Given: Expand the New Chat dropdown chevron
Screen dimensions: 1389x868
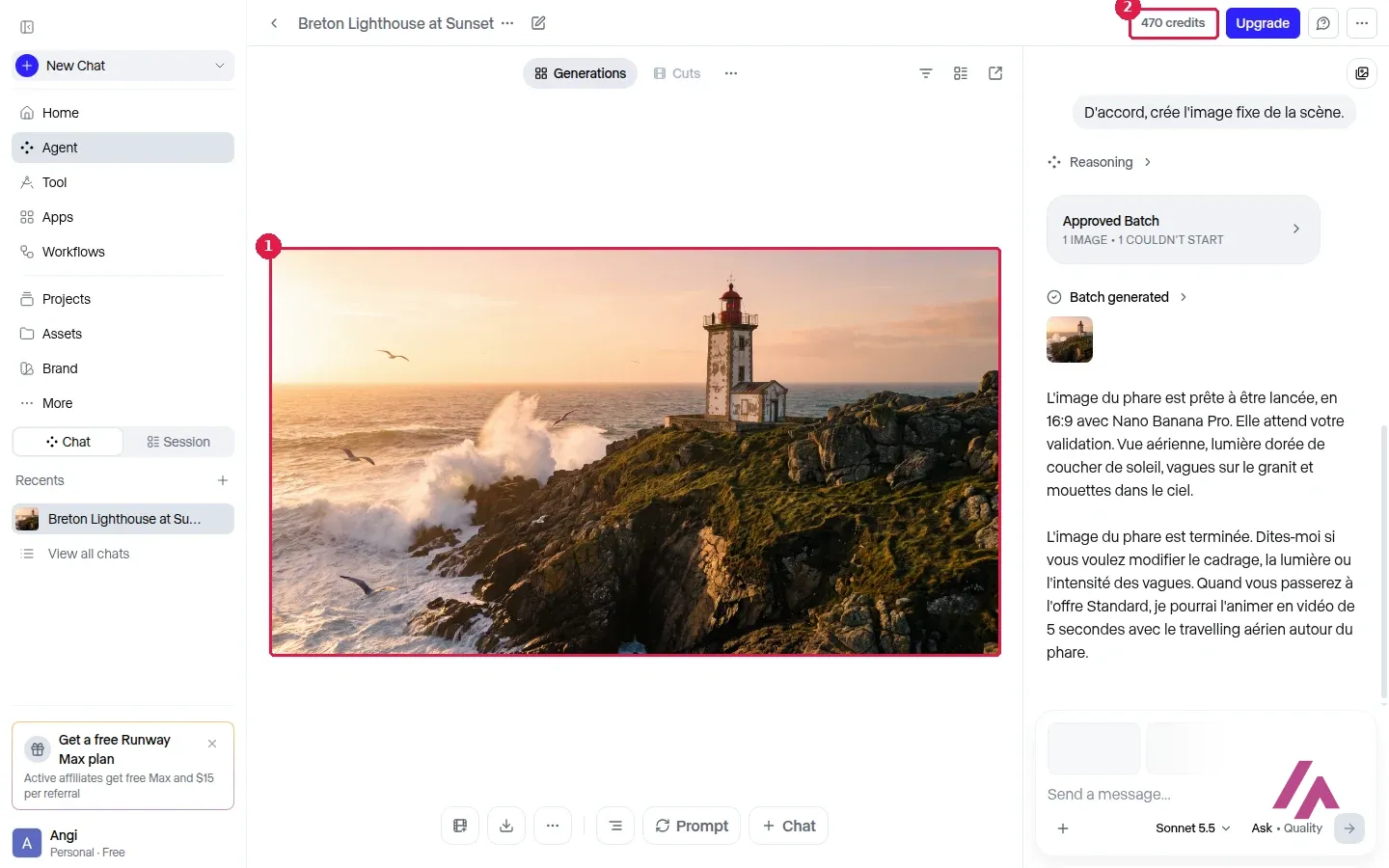Looking at the screenshot, I should (220, 66).
